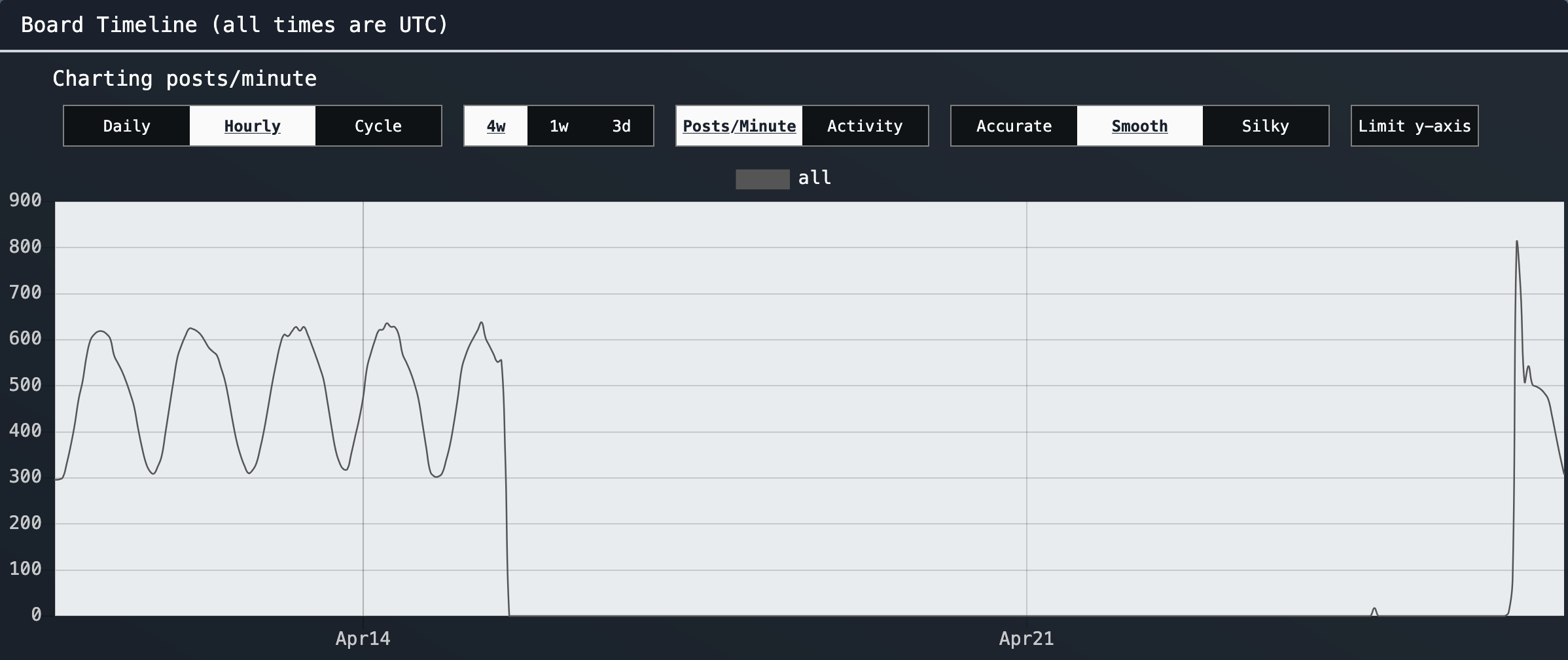Click the 'all' legend label
The image size is (1568, 660).
815,178
